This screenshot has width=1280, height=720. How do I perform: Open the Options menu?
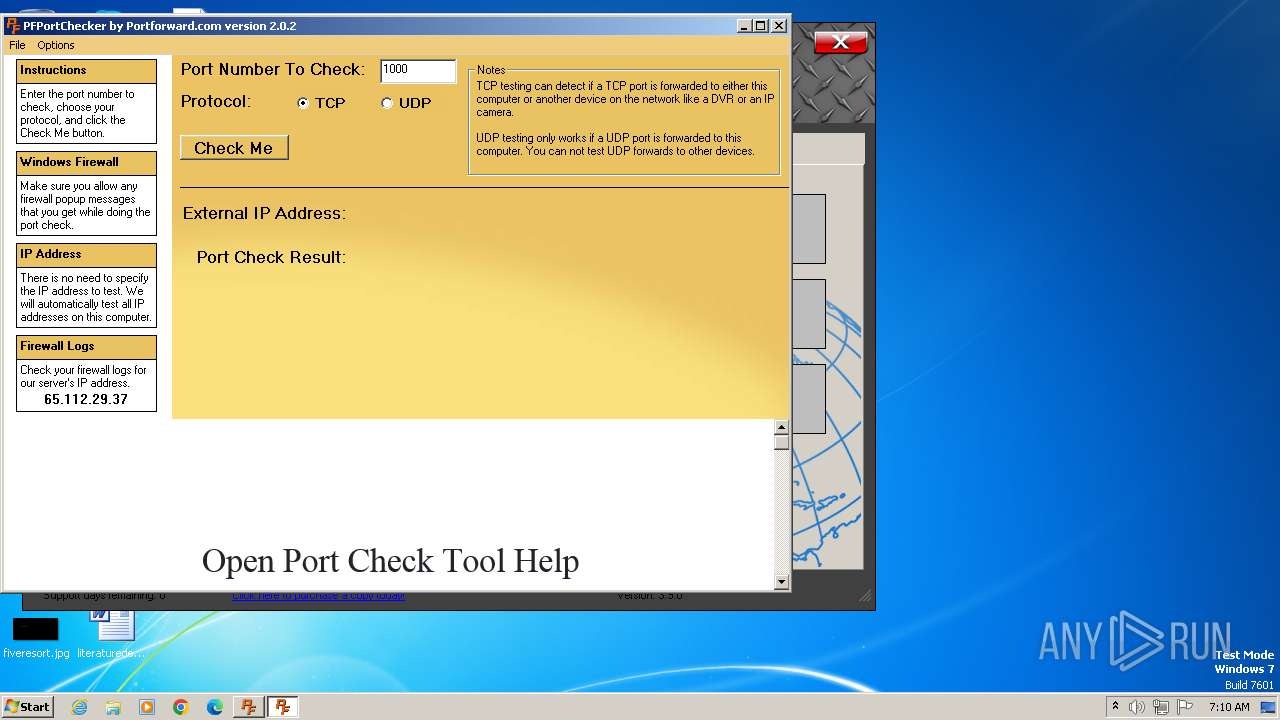[x=56, y=45]
